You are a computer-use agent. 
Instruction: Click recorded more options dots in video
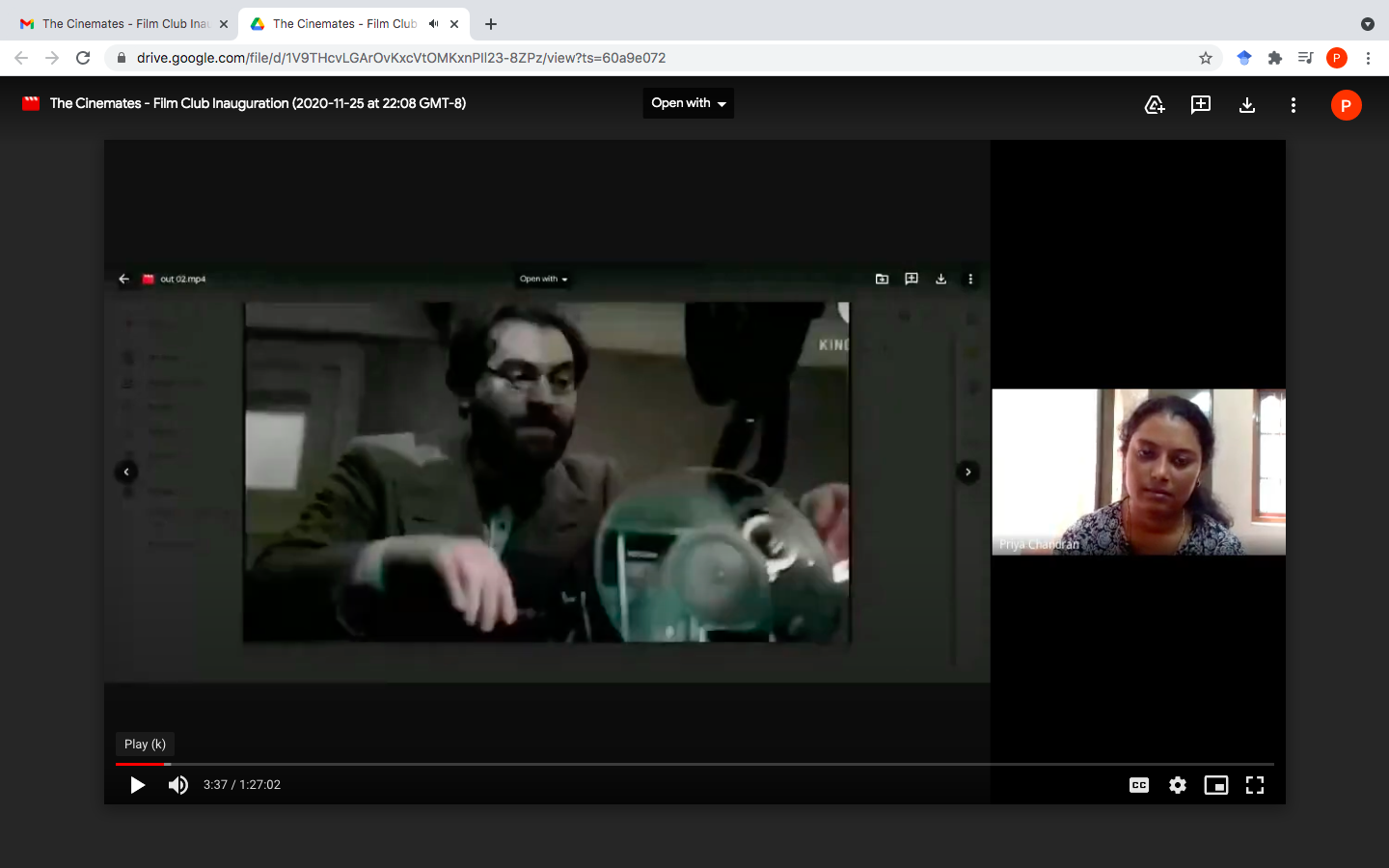click(970, 279)
